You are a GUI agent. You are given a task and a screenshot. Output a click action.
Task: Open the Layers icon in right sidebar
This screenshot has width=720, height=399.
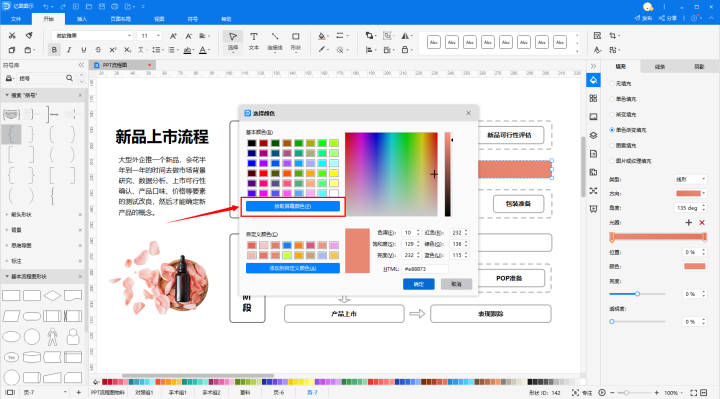593,135
